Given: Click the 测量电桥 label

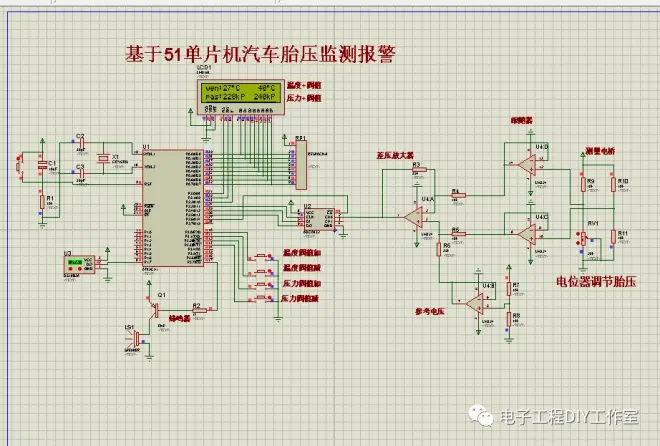Looking at the screenshot, I should 601,151.
